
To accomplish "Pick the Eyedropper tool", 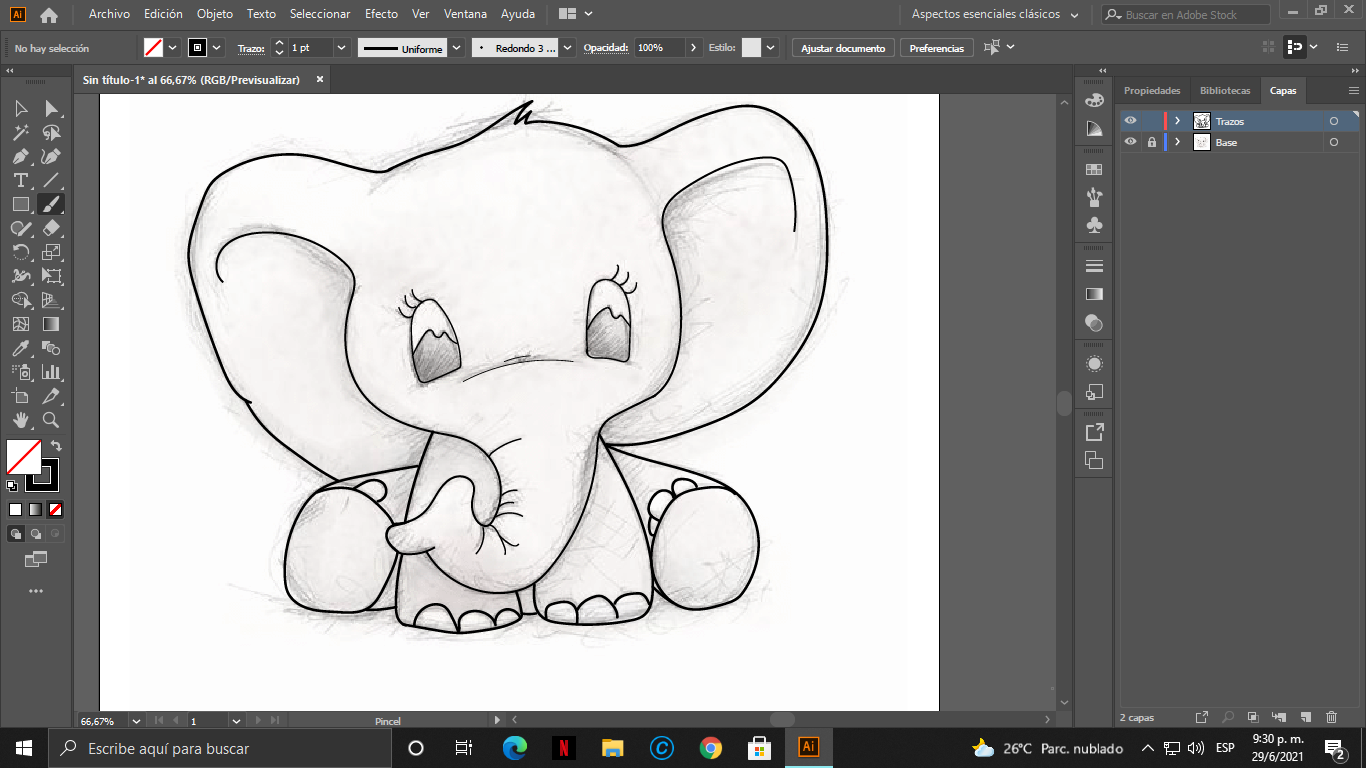I will tap(20, 349).
